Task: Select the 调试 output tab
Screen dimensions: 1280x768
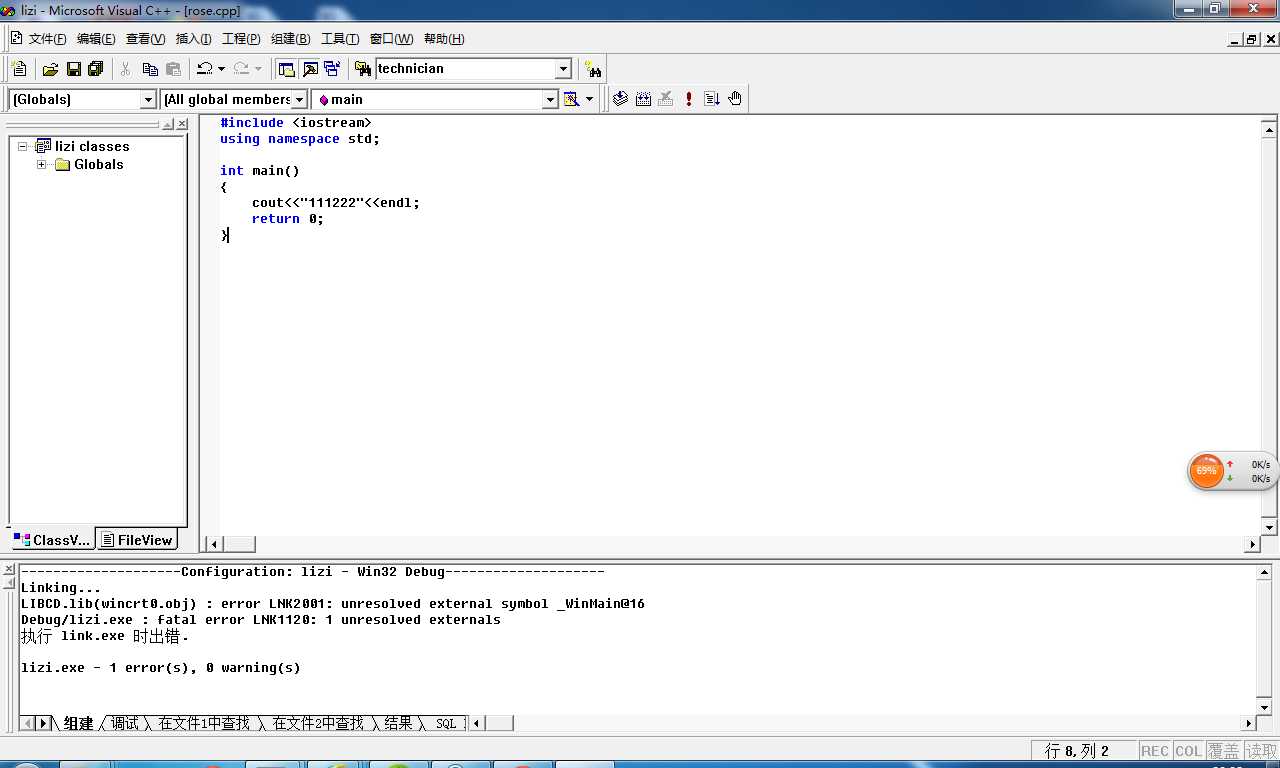Action: [125, 723]
